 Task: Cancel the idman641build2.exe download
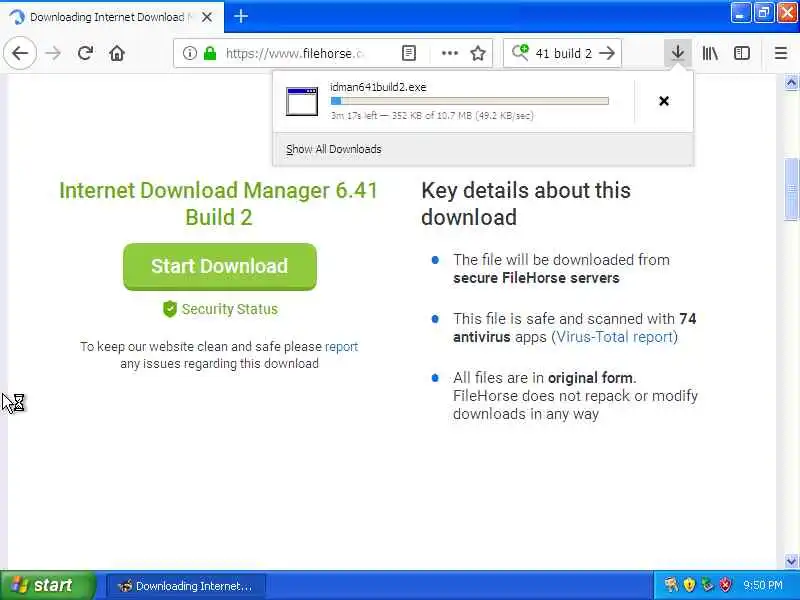tap(664, 101)
